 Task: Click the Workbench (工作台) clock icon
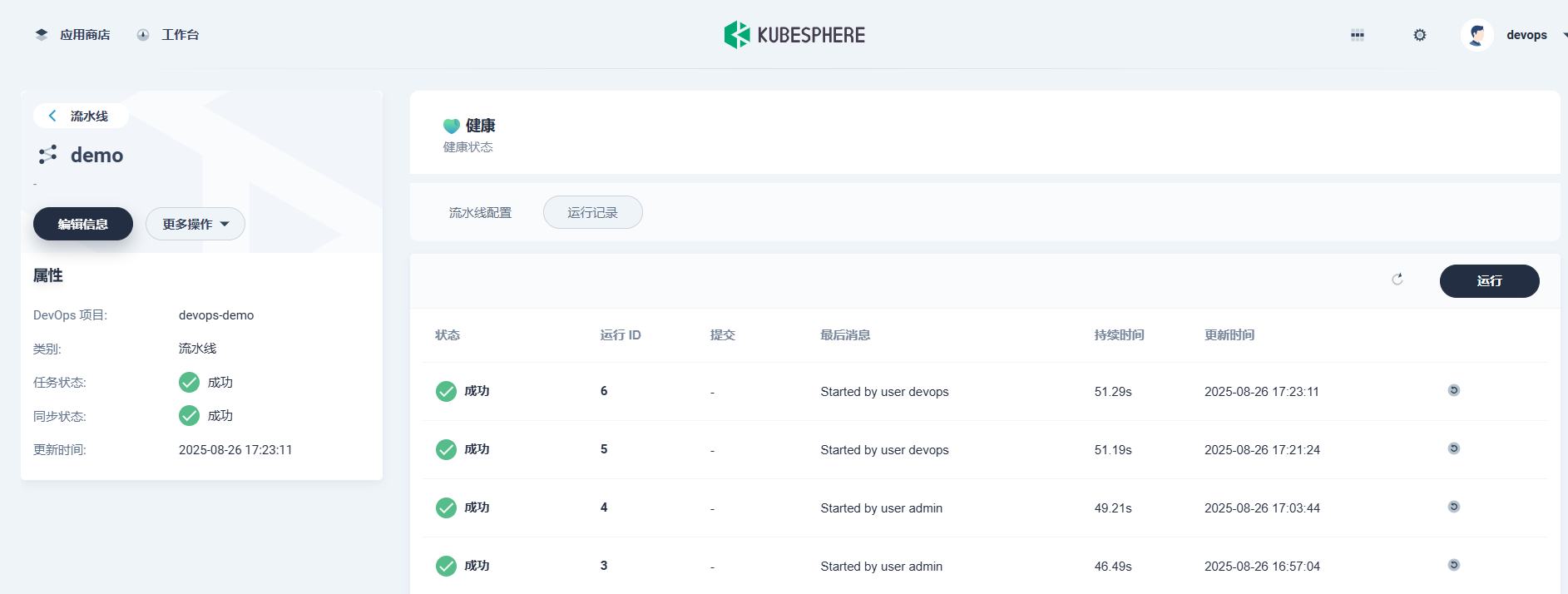tap(143, 35)
